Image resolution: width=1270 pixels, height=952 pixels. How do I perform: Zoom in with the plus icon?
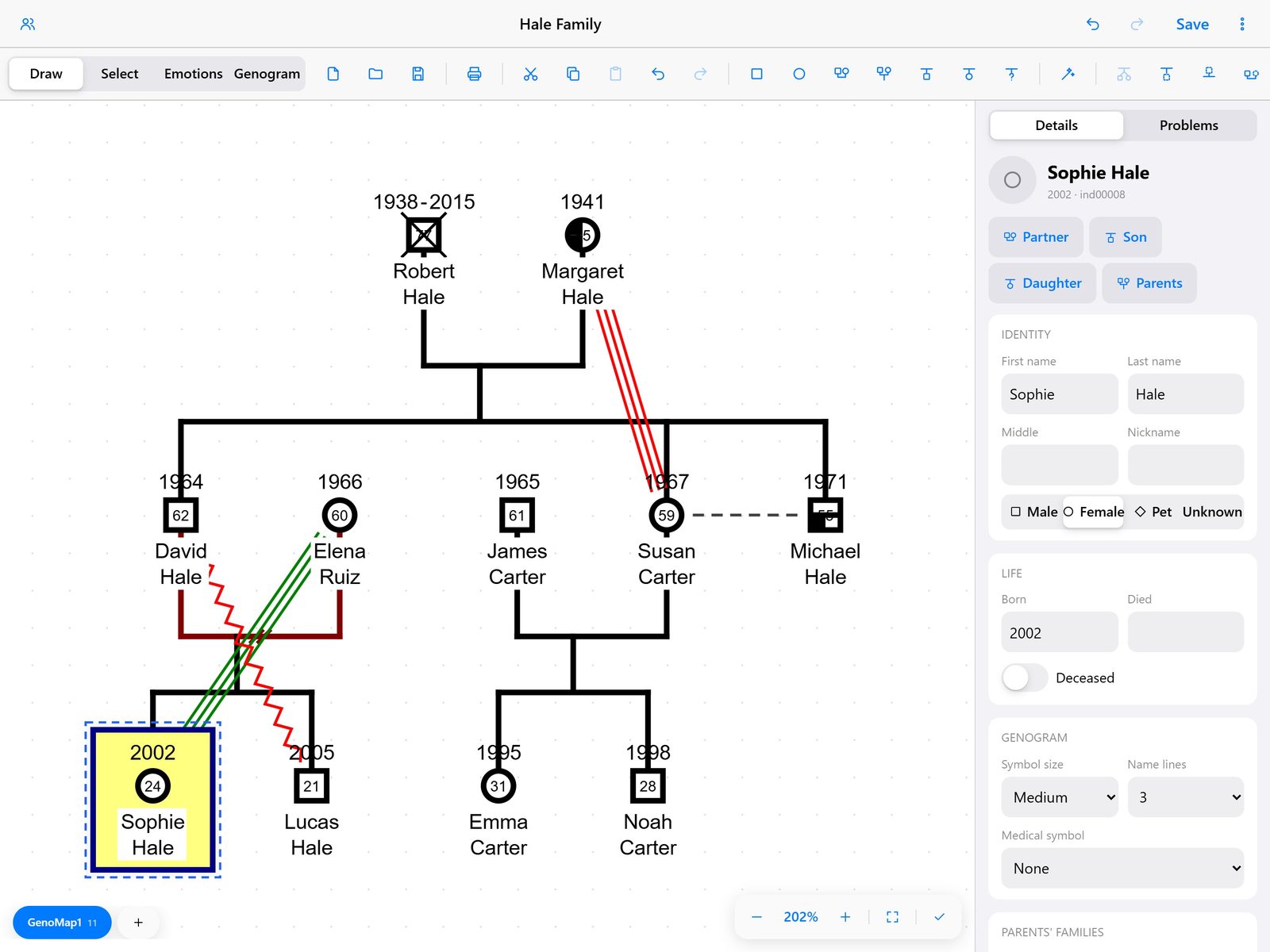tap(845, 917)
